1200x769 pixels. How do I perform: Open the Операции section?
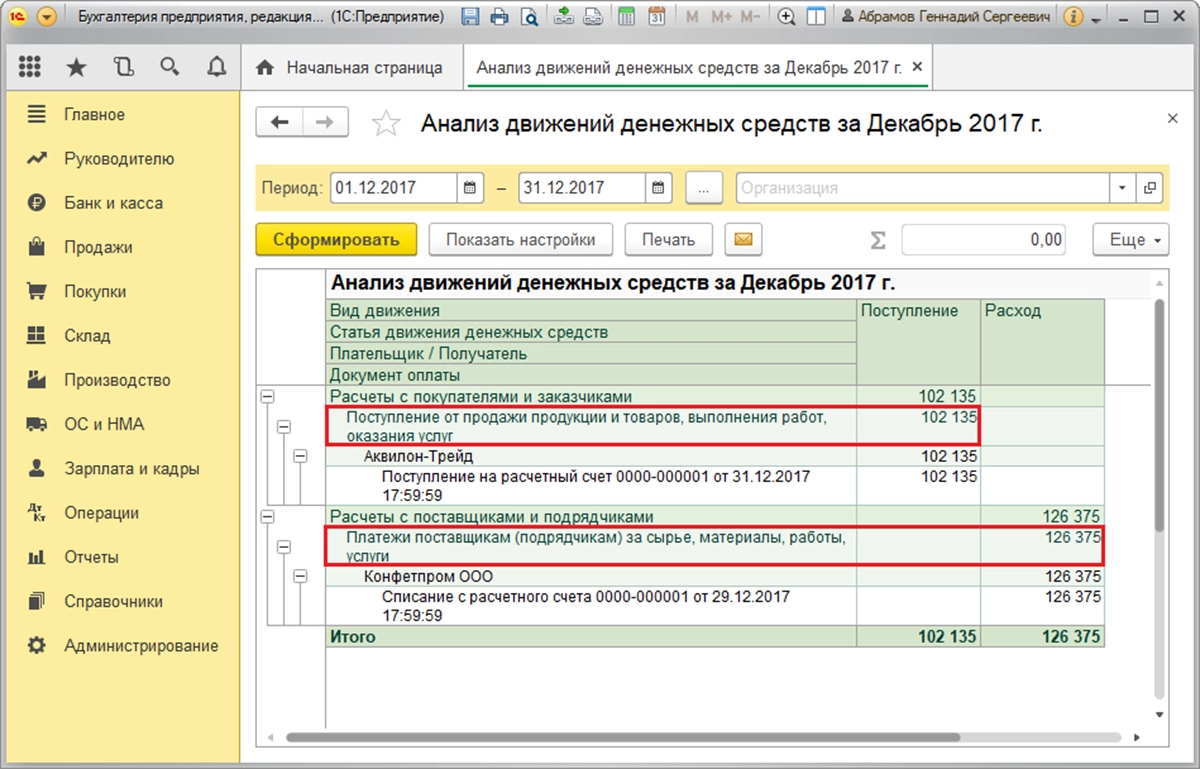[120, 513]
